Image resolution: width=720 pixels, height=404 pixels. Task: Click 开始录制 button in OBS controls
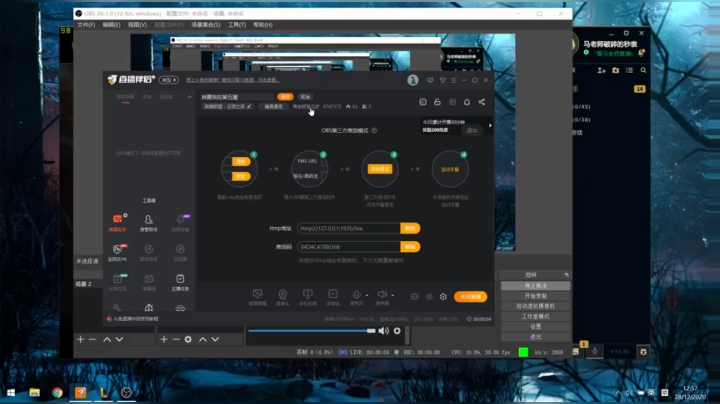coord(535,296)
